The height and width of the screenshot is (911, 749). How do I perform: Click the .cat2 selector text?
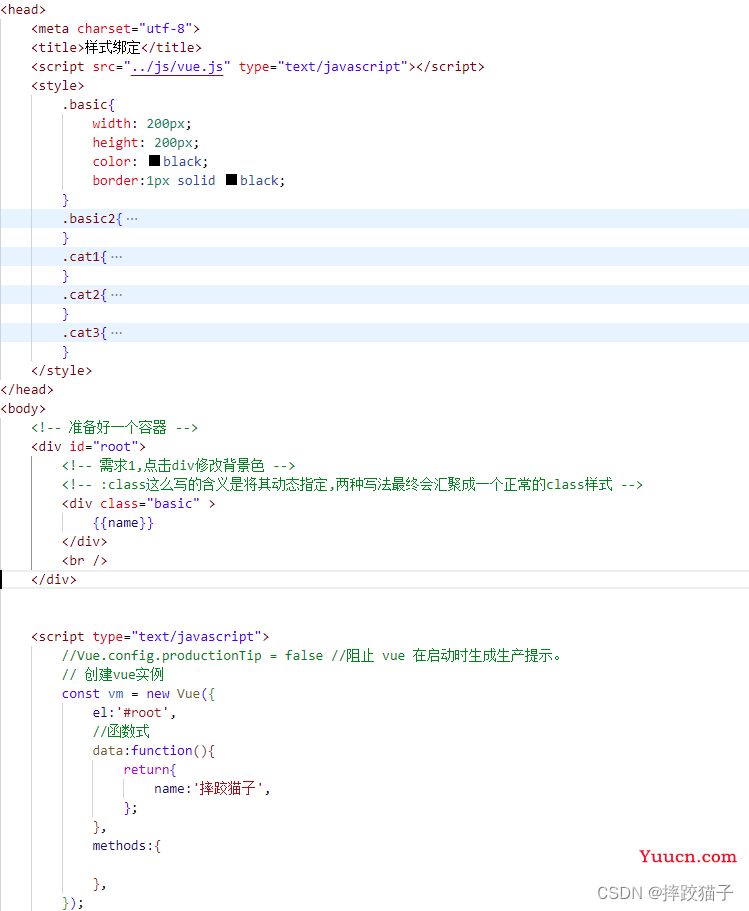pyautogui.click(x=81, y=295)
